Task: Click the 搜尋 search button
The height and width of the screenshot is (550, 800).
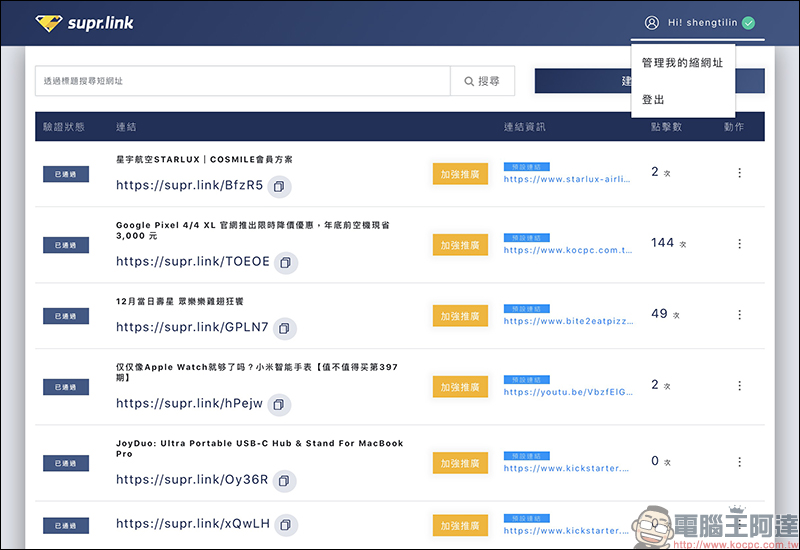Action: coord(482,81)
